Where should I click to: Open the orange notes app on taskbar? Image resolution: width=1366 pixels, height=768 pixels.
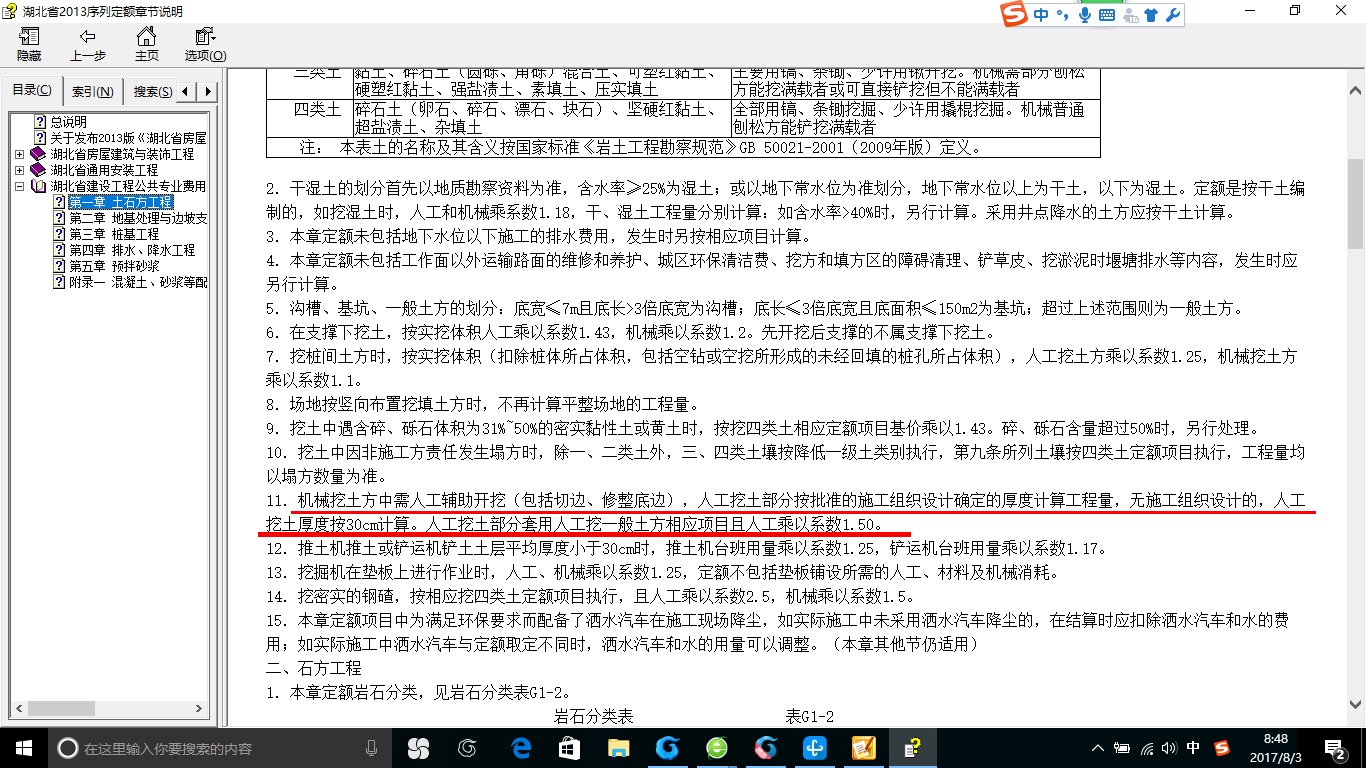(x=864, y=748)
